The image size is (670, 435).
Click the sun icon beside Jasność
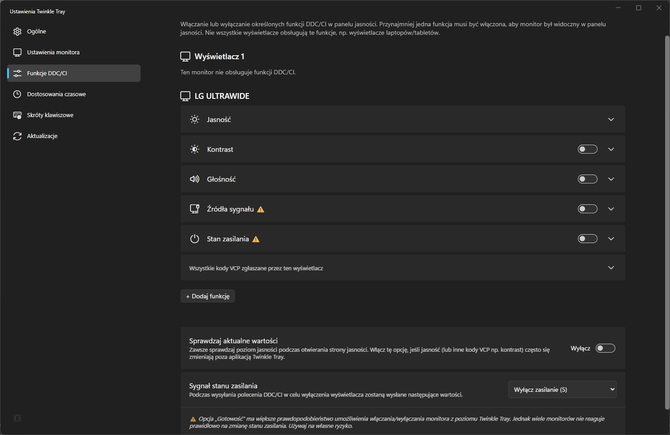click(x=195, y=119)
